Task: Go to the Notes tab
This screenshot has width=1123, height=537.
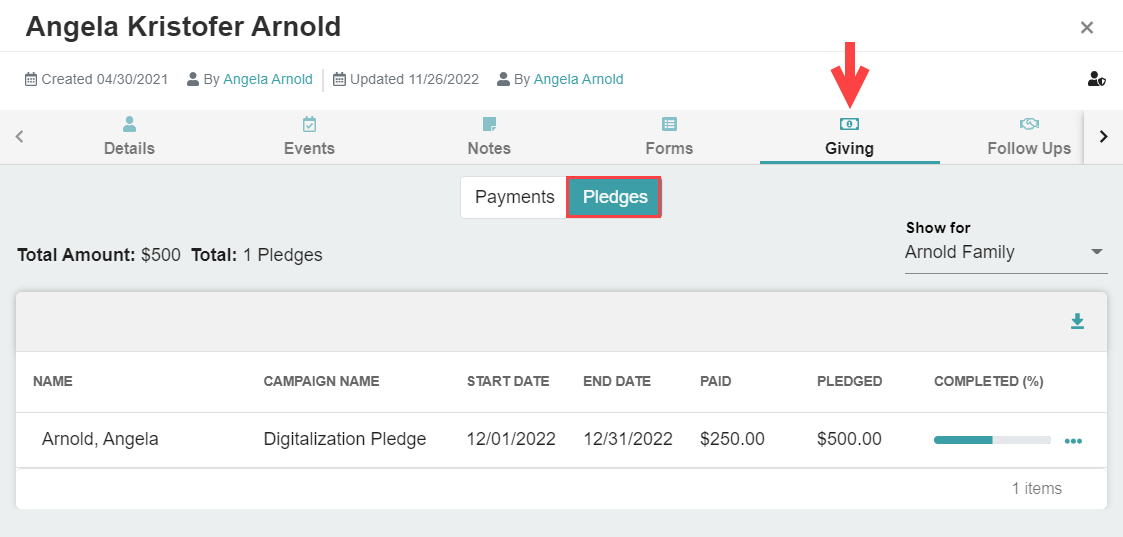Action: coord(489,137)
